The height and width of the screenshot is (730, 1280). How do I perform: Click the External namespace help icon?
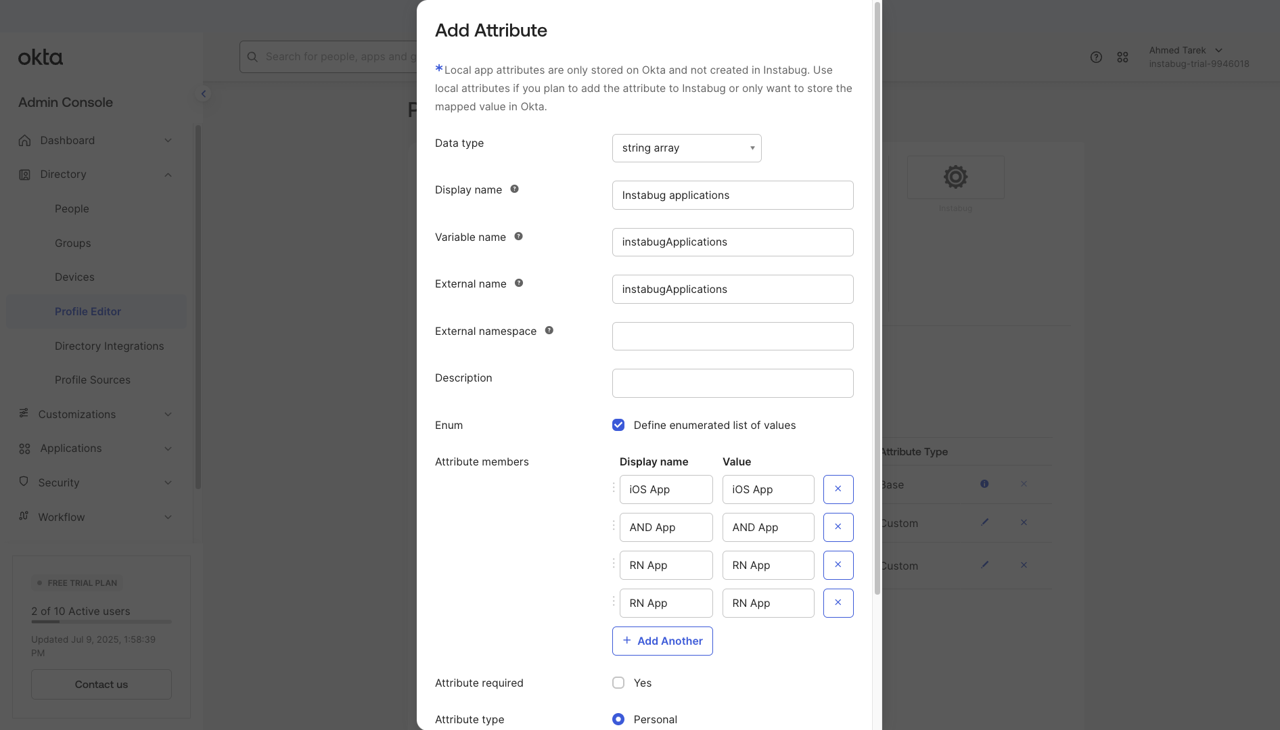[x=549, y=331]
